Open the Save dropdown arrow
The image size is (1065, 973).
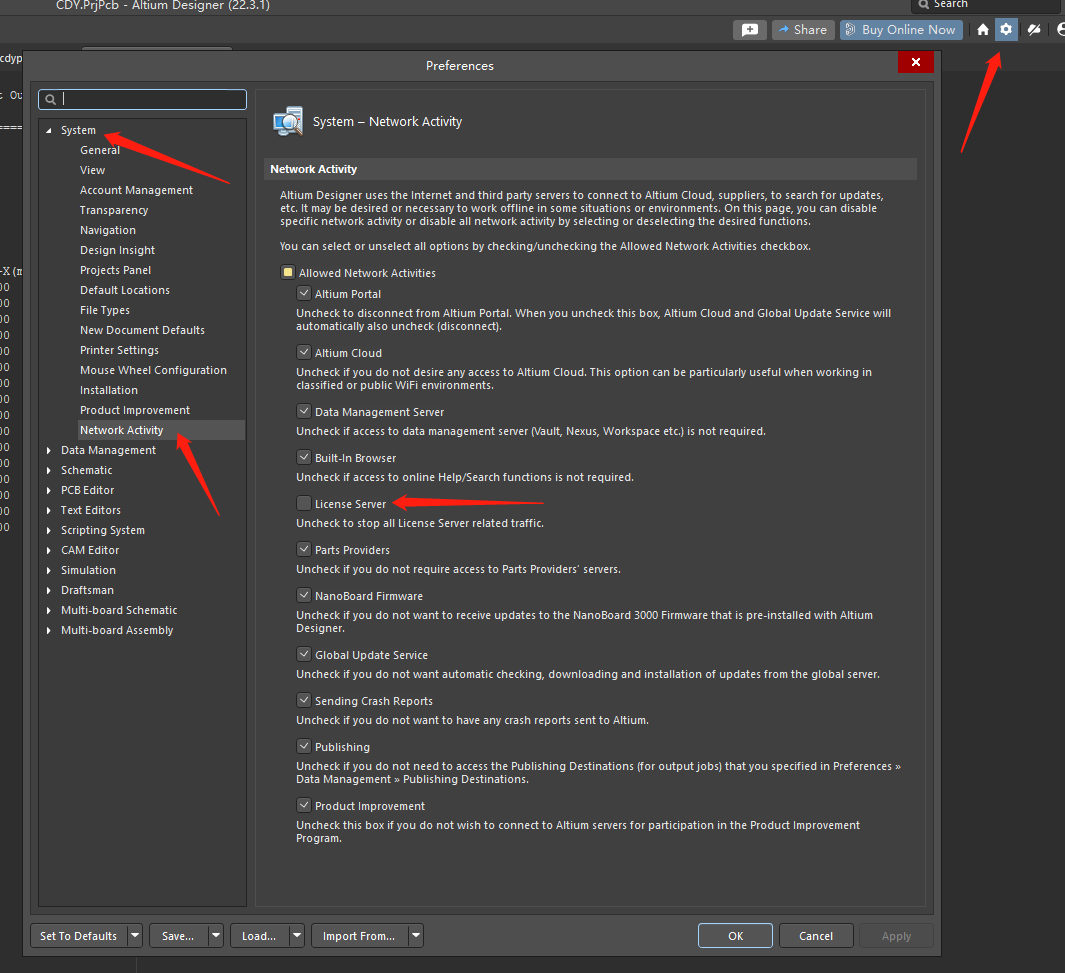(216, 936)
